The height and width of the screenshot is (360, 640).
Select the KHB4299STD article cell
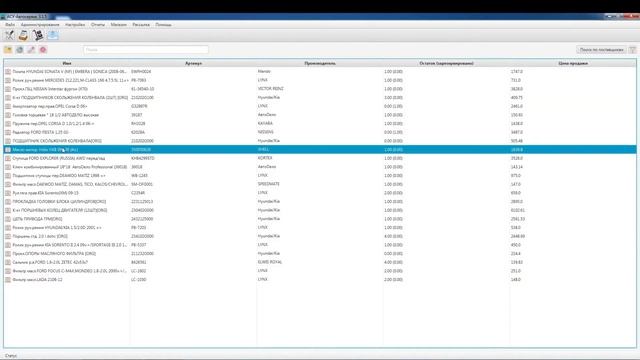point(143,158)
